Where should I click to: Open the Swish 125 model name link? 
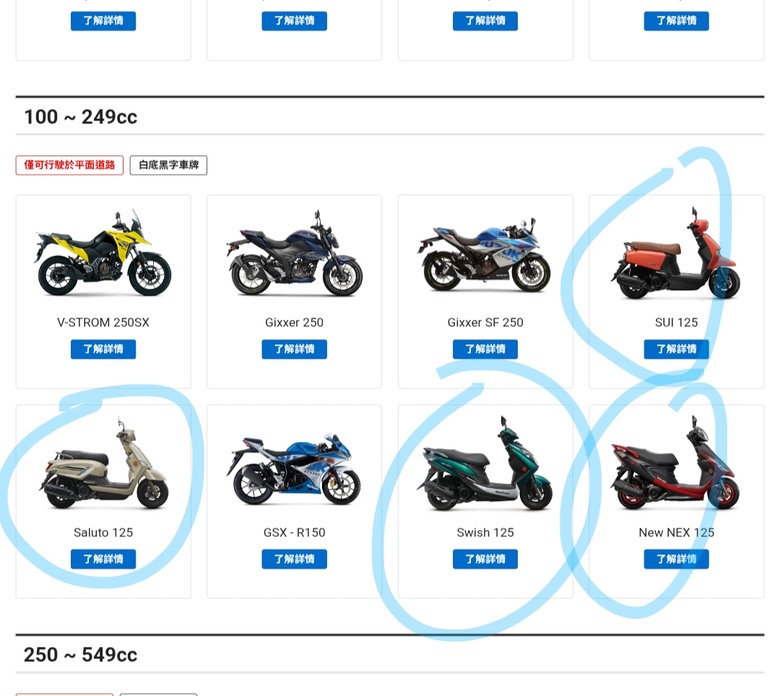pyautogui.click(x=485, y=532)
